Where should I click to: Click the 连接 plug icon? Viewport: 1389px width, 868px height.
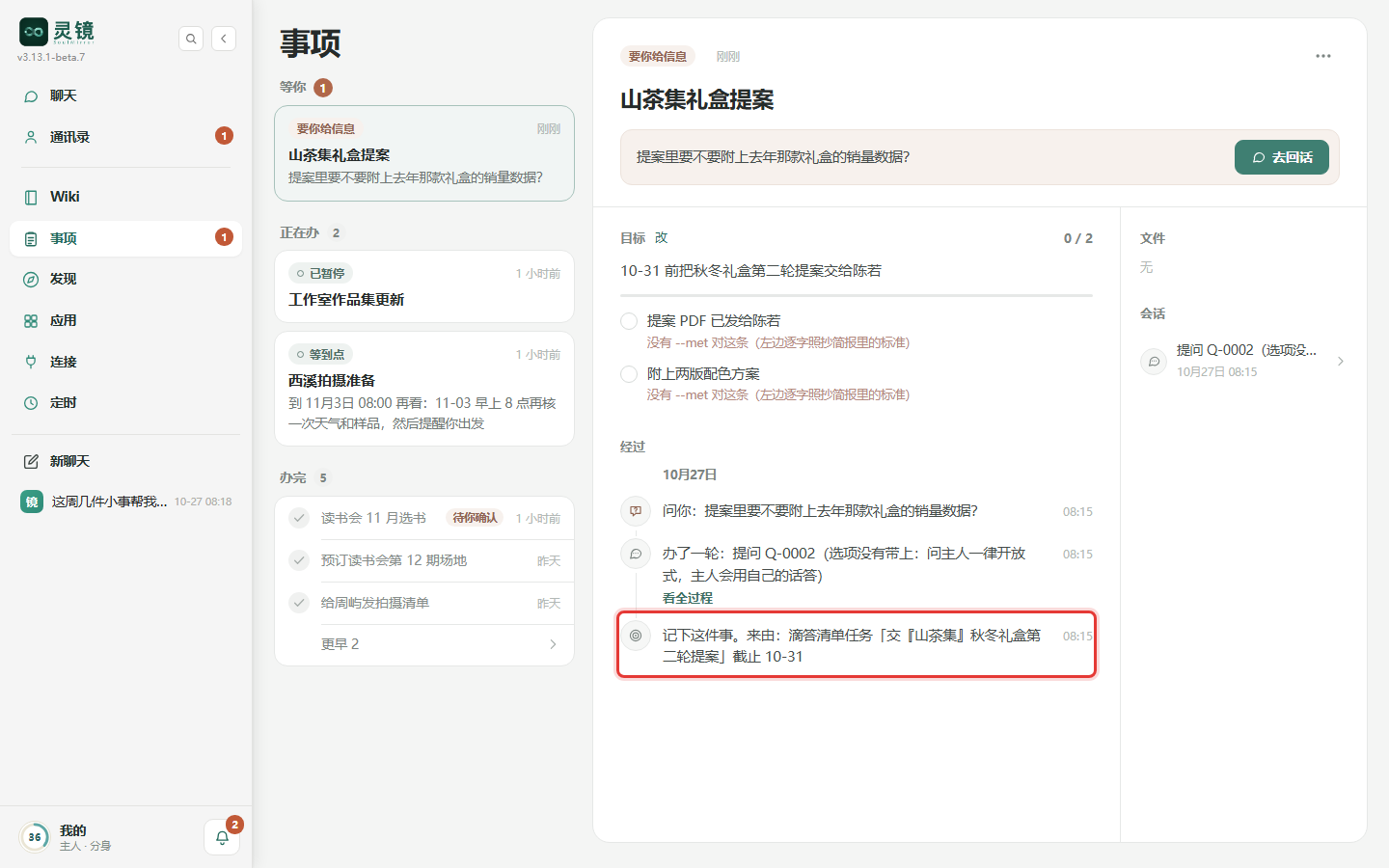(x=31, y=362)
